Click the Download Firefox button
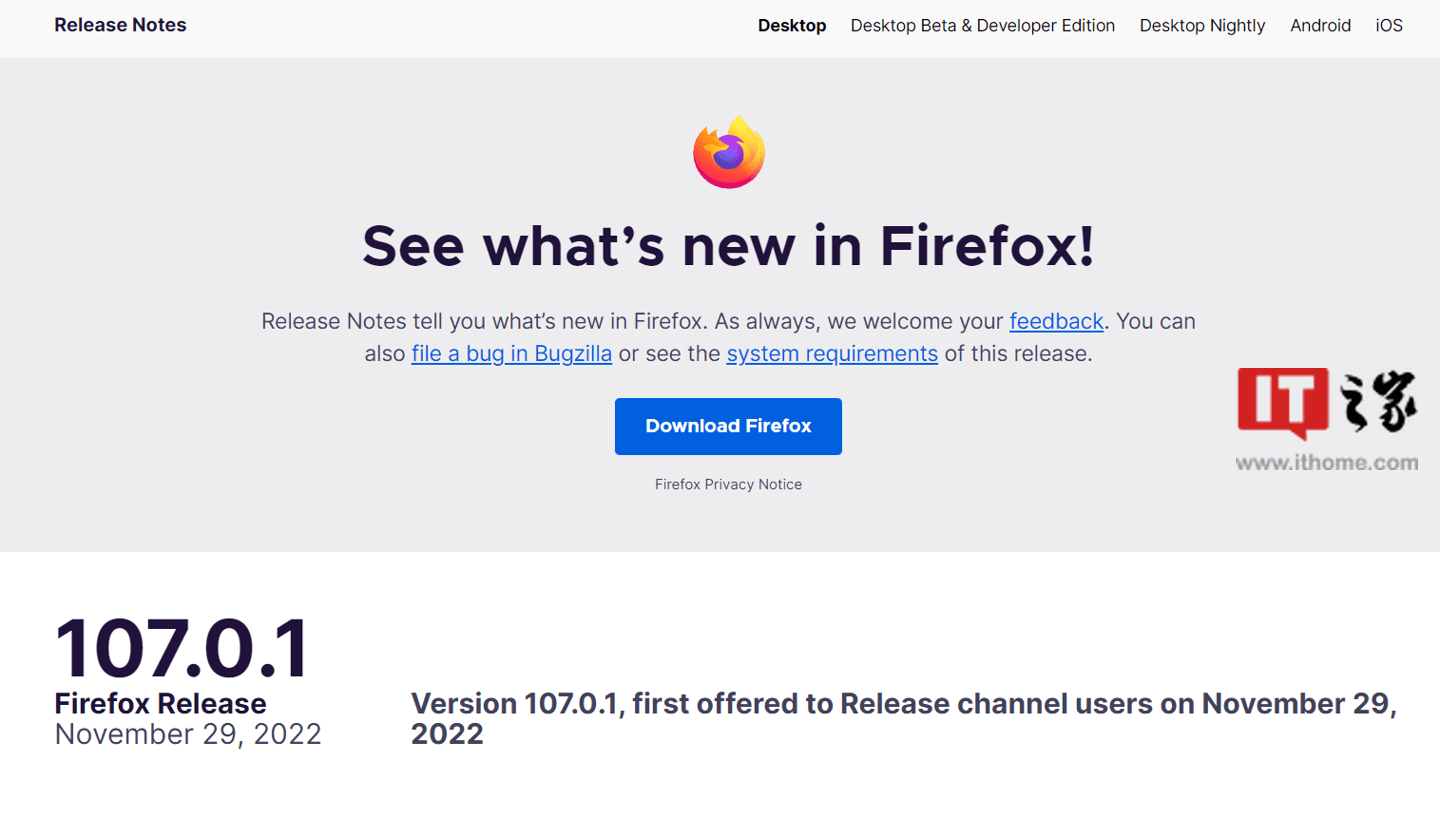The height and width of the screenshot is (818, 1440). (727, 426)
